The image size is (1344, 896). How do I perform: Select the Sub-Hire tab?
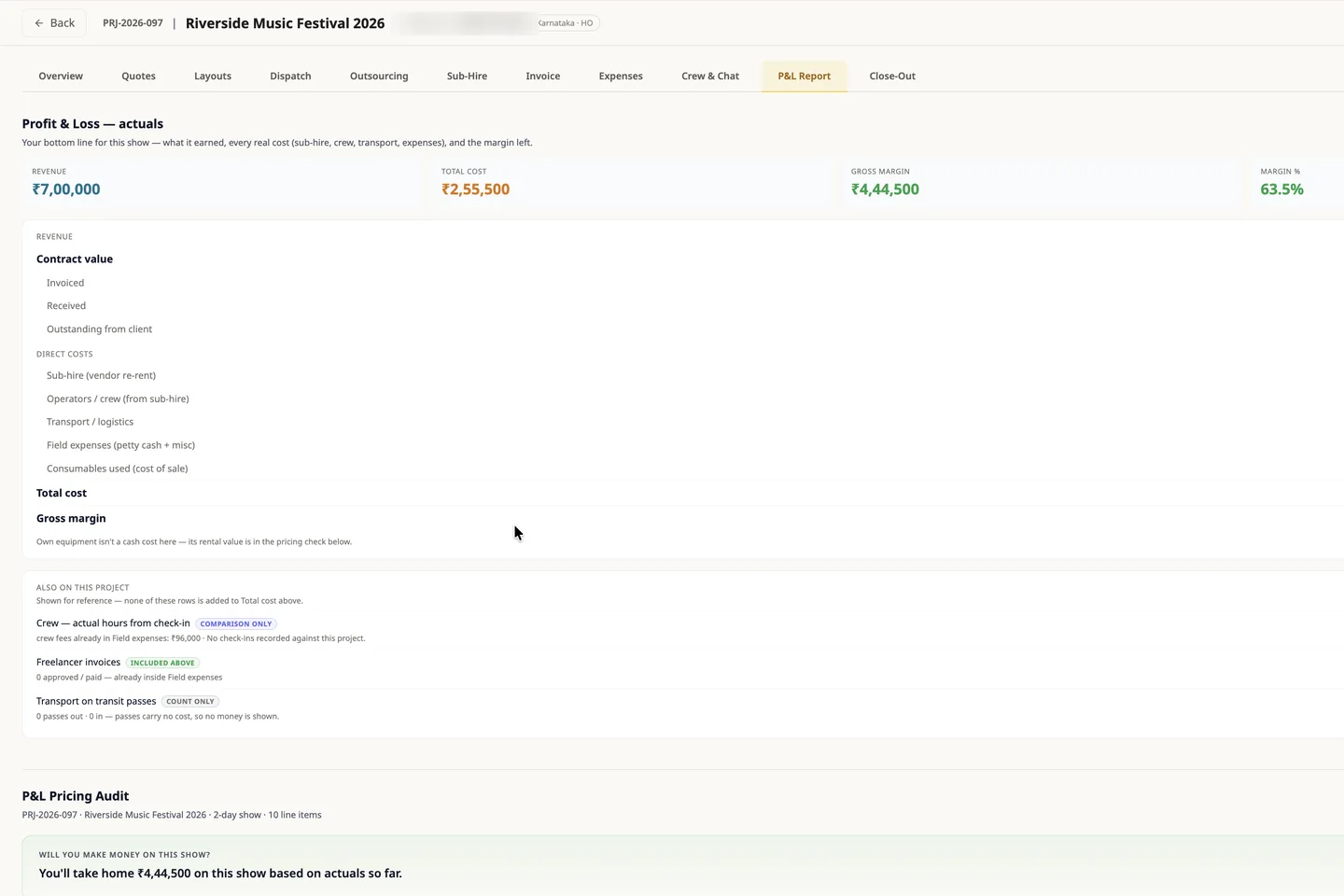467,77
